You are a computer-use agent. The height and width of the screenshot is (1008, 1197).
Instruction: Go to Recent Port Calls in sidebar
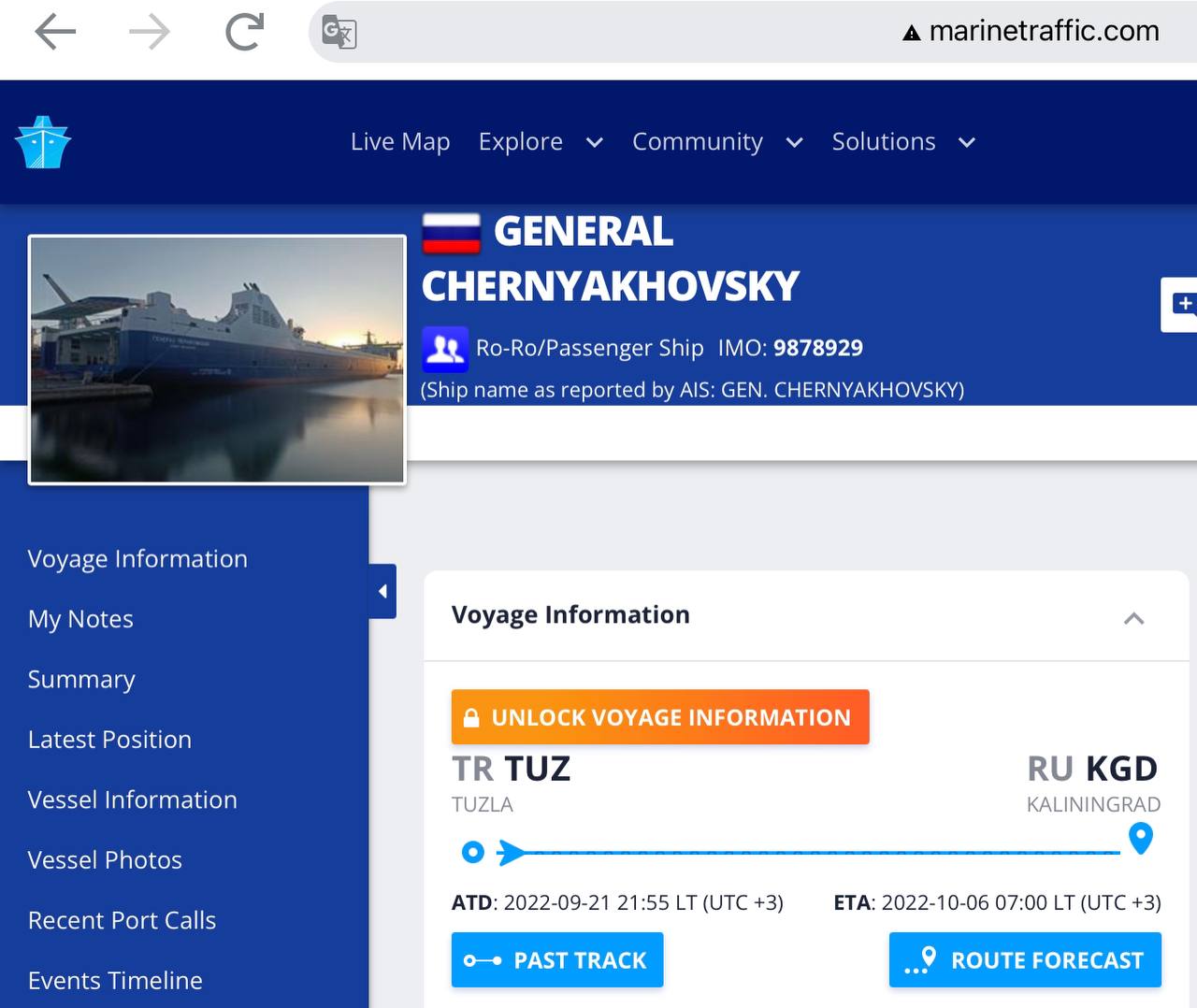(x=122, y=920)
